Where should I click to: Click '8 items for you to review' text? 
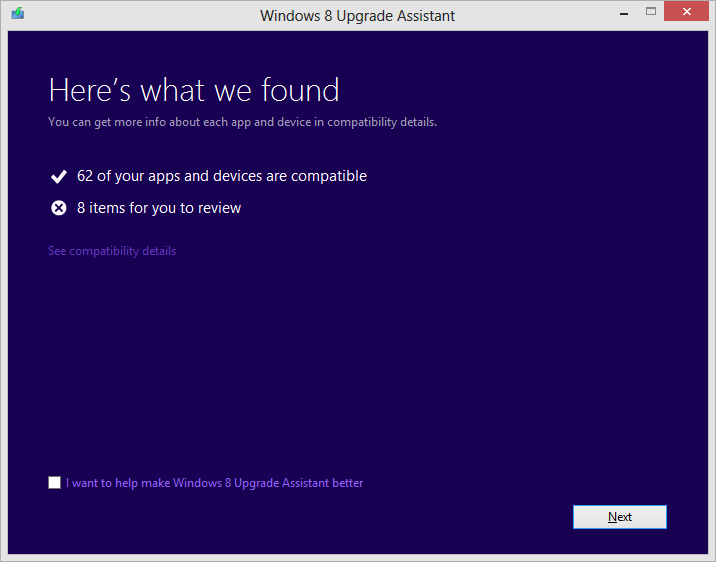pos(159,208)
